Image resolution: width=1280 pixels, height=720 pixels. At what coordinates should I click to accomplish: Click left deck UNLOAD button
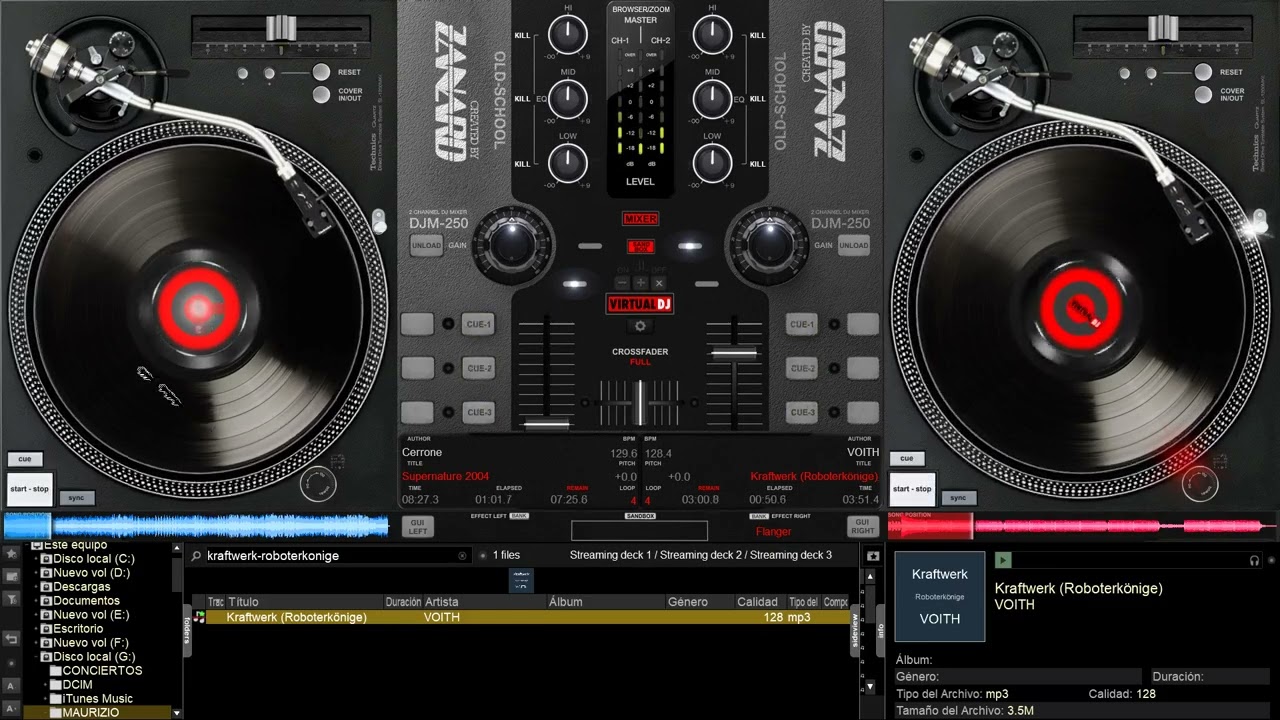click(x=426, y=246)
